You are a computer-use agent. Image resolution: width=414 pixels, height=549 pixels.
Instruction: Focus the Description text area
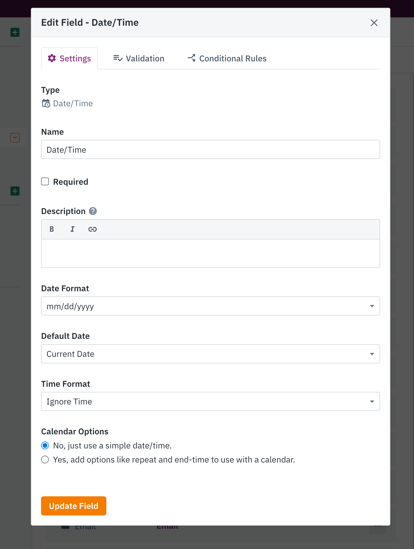(210, 253)
